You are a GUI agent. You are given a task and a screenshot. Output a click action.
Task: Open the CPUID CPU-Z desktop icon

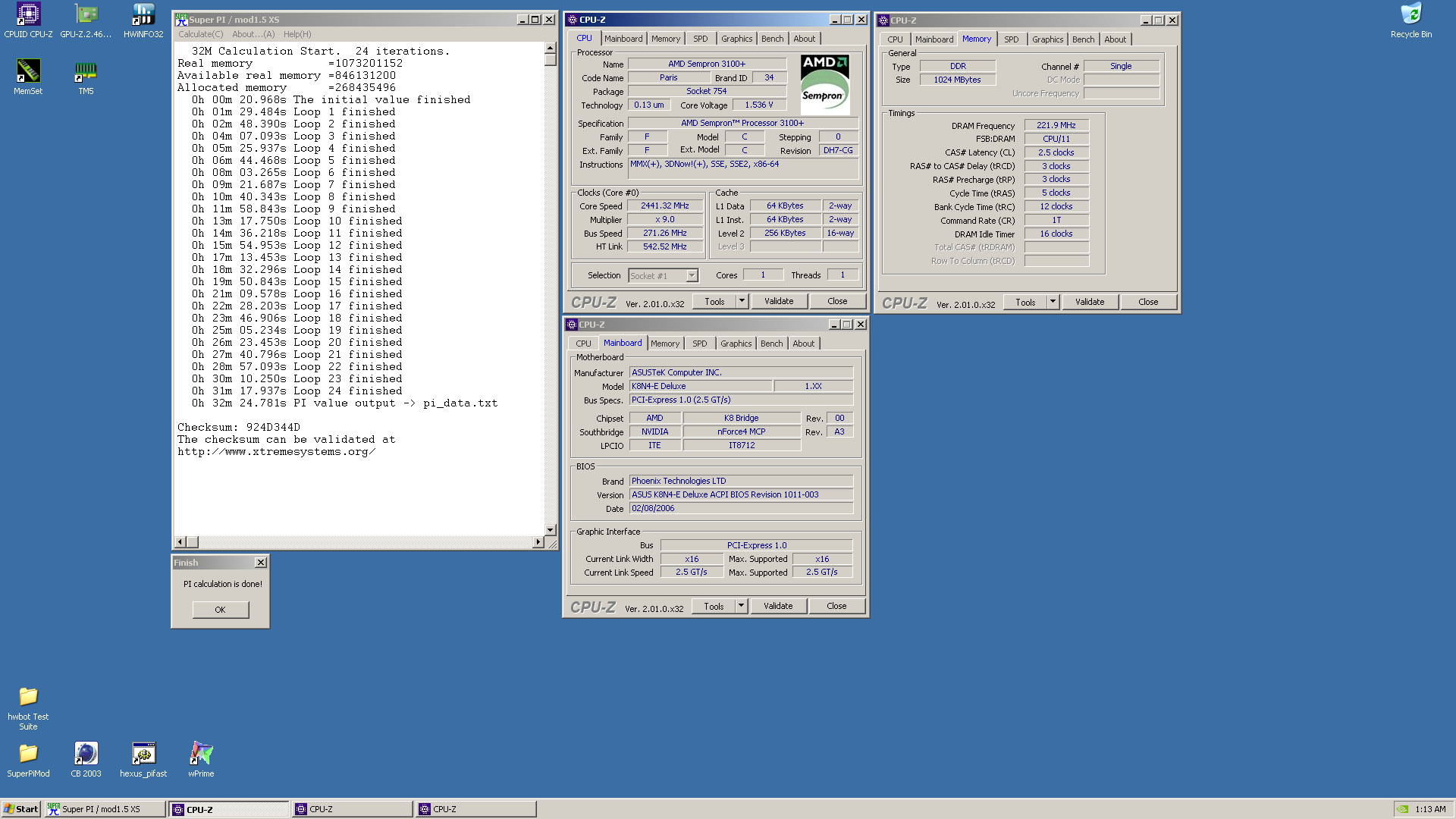tap(28, 20)
